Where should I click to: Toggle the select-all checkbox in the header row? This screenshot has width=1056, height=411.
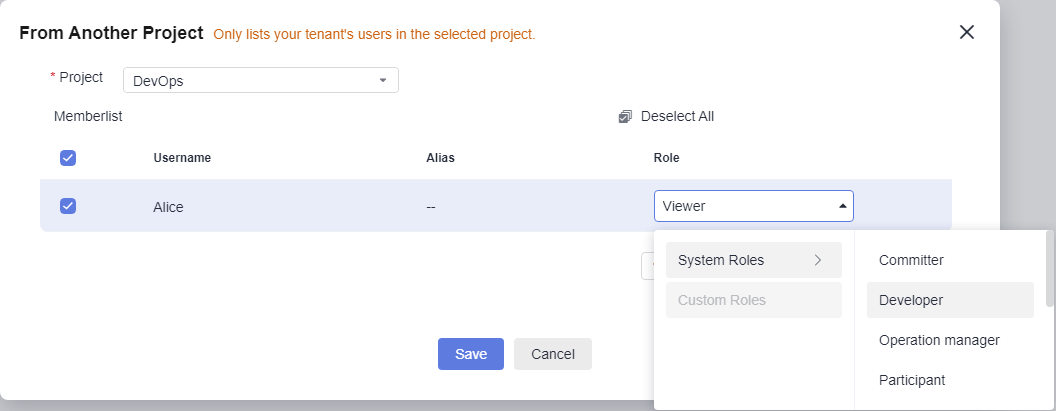68,158
